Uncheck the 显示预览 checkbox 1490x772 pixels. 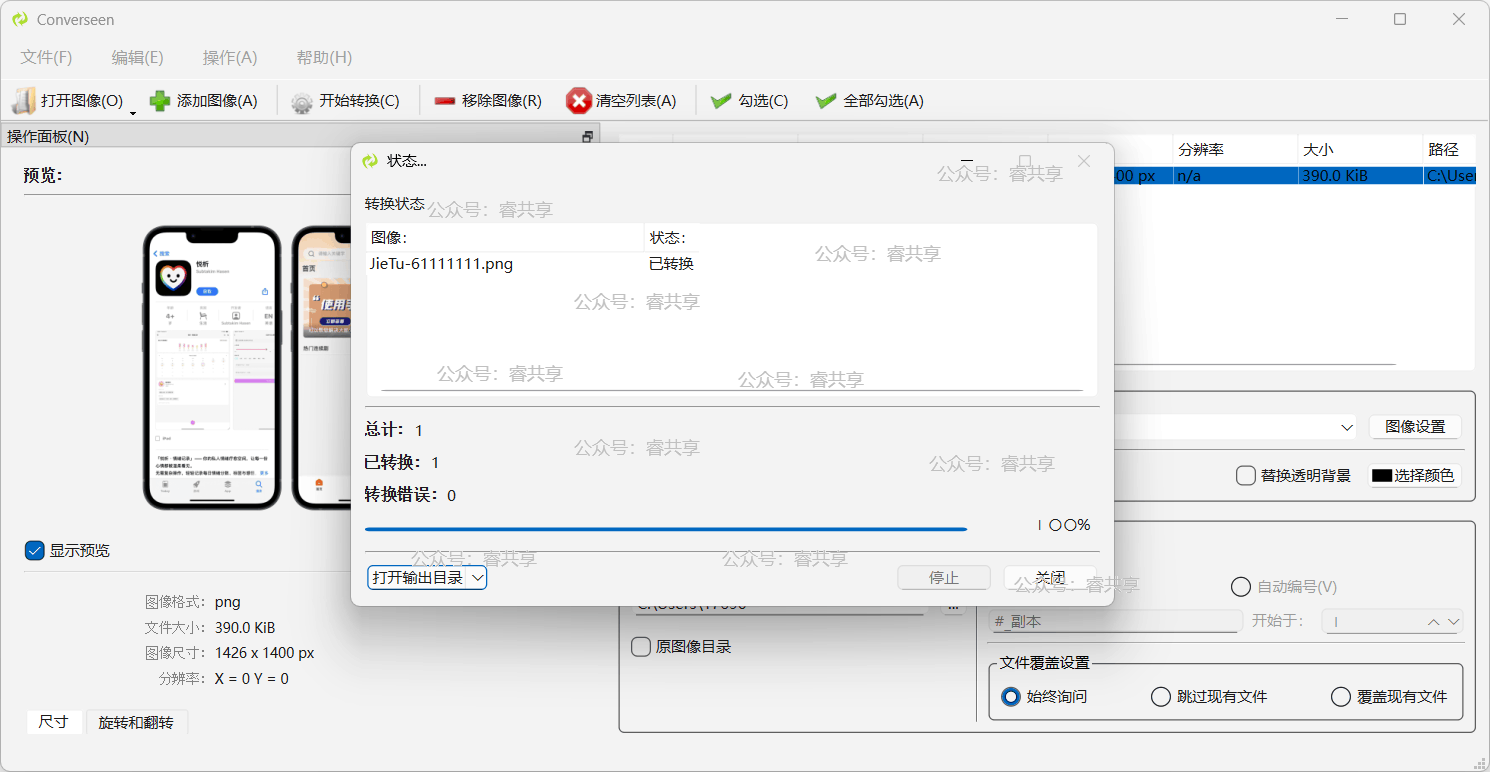click(35, 551)
